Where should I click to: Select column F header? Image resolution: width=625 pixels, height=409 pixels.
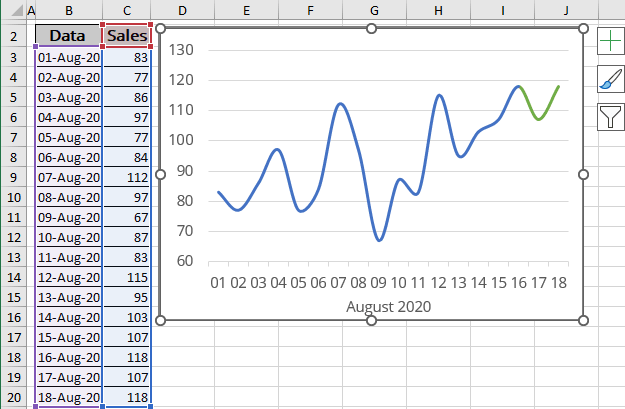(x=311, y=10)
